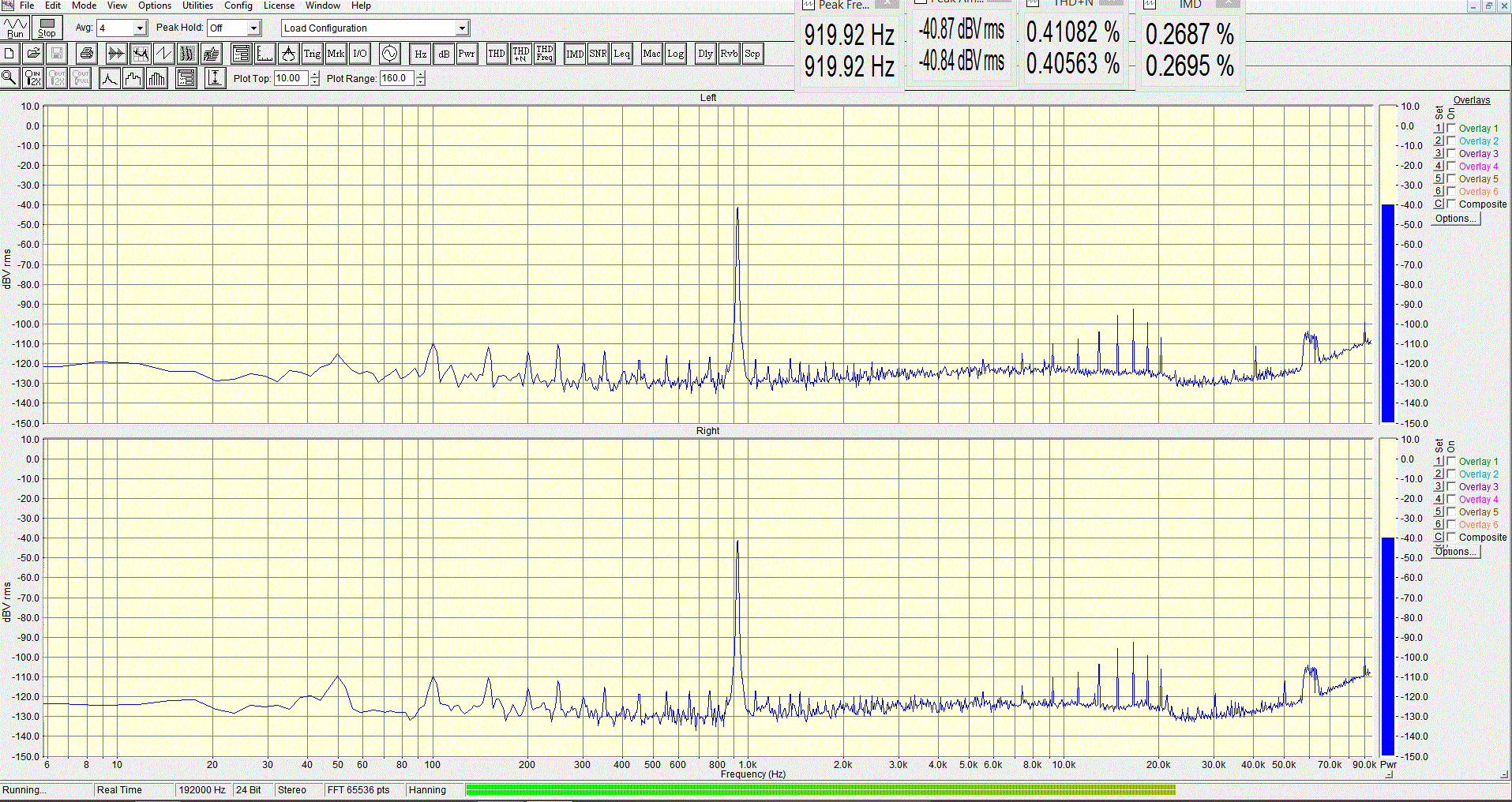Screen dimensions: 1512x802
Task: Open the Config menu
Action: (238, 6)
